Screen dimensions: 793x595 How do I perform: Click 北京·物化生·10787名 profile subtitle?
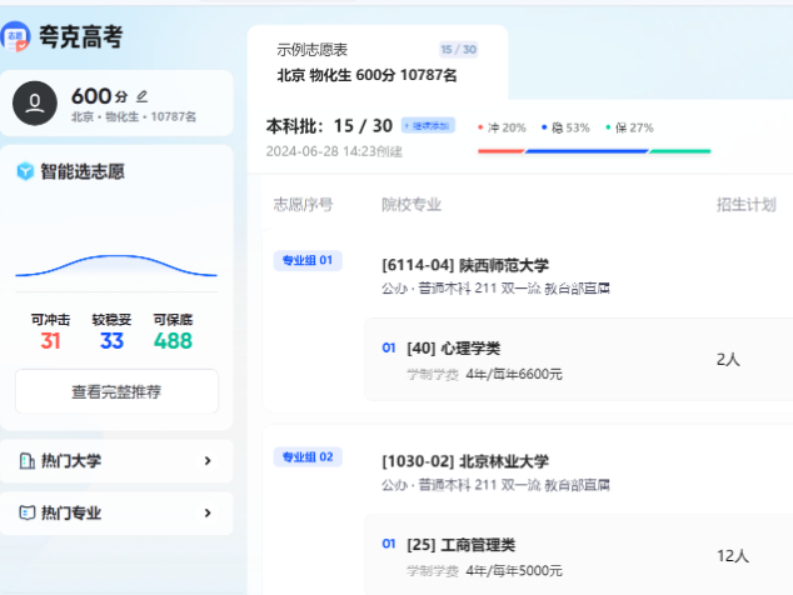134,117
